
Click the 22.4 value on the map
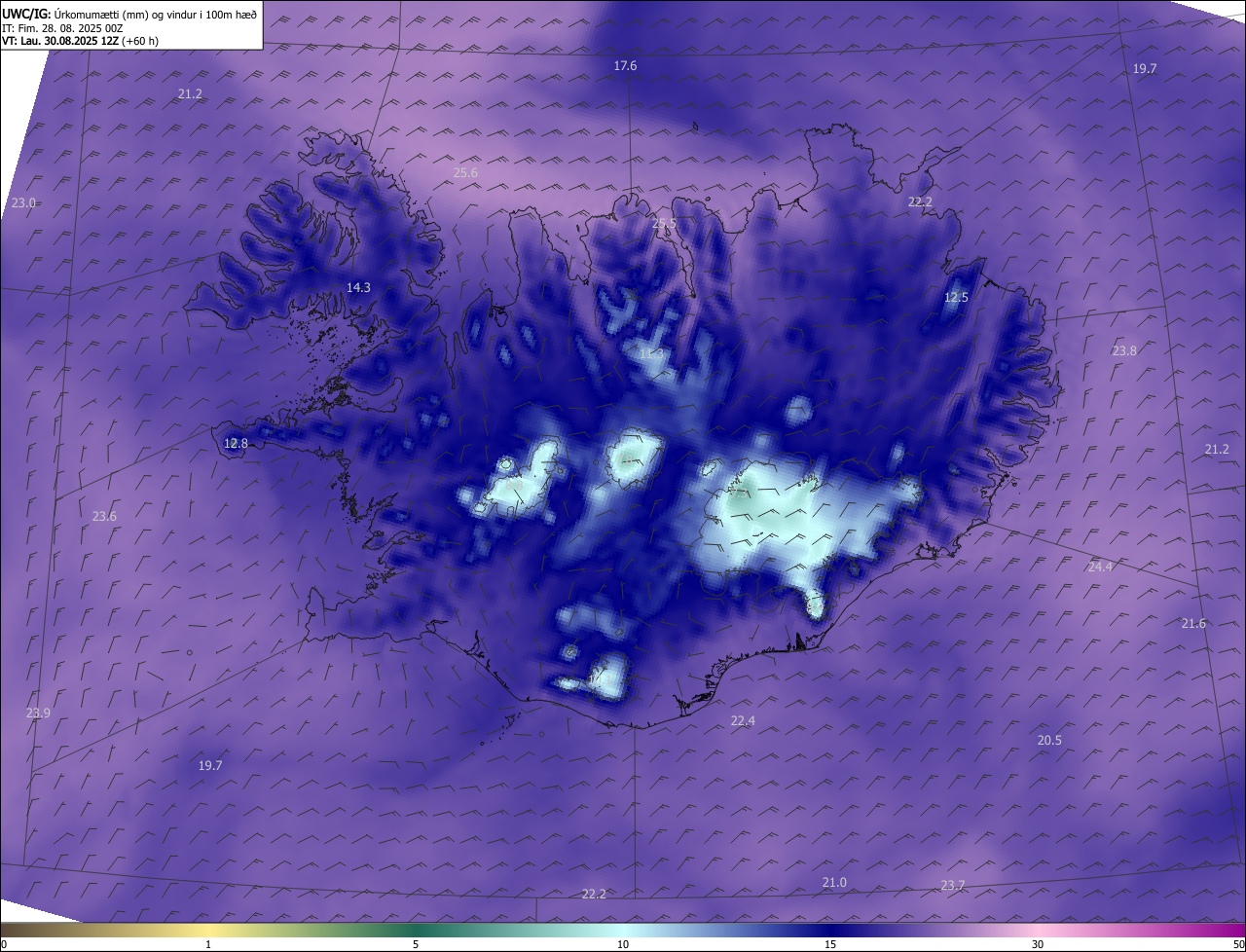(743, 720)
